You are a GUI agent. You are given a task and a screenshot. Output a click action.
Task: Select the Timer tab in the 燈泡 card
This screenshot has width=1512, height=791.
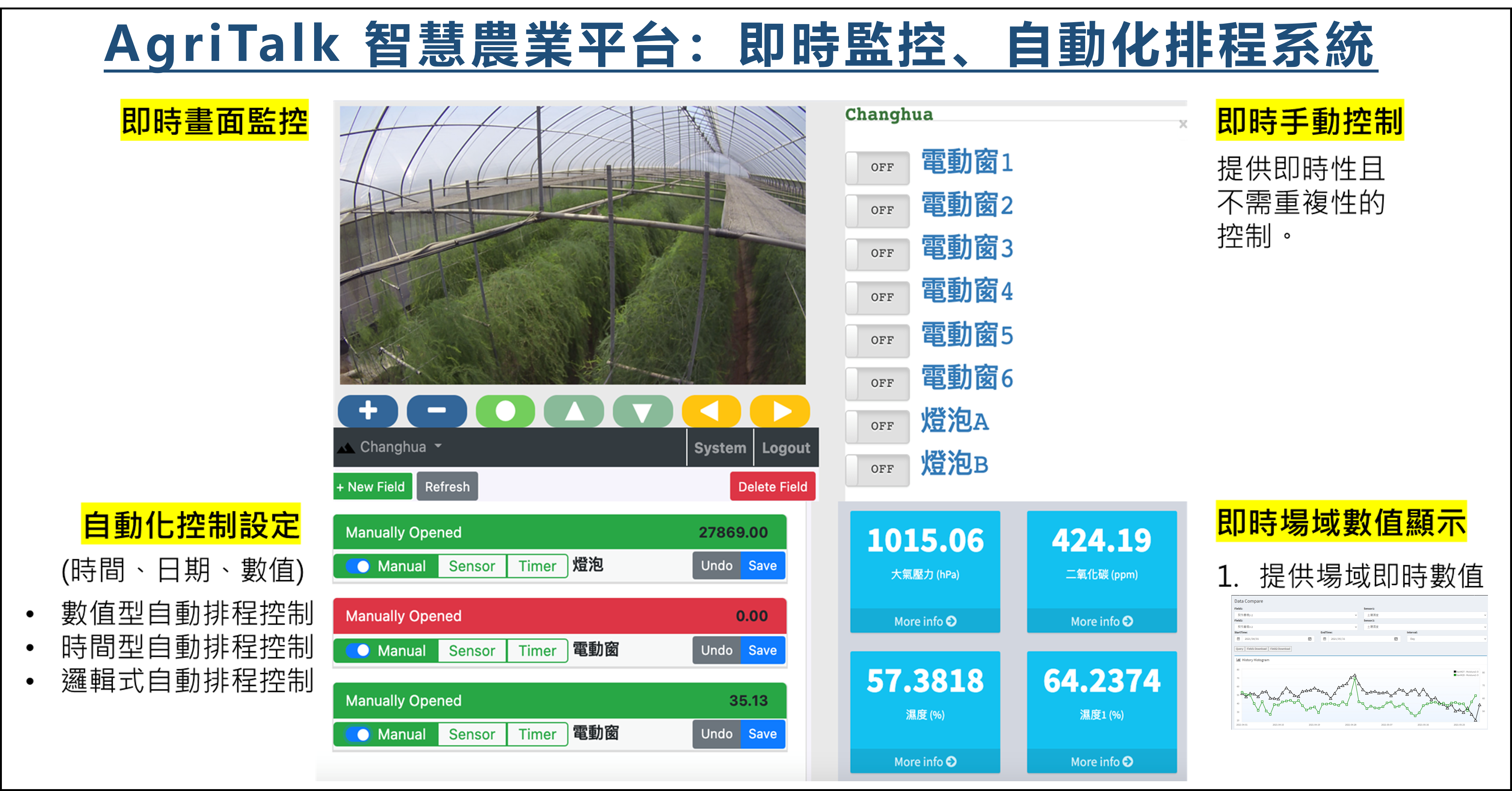(x=537, y=566)
